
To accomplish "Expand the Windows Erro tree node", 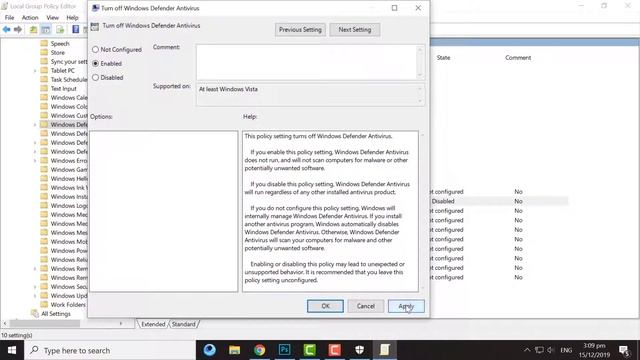I will (35, 160).
